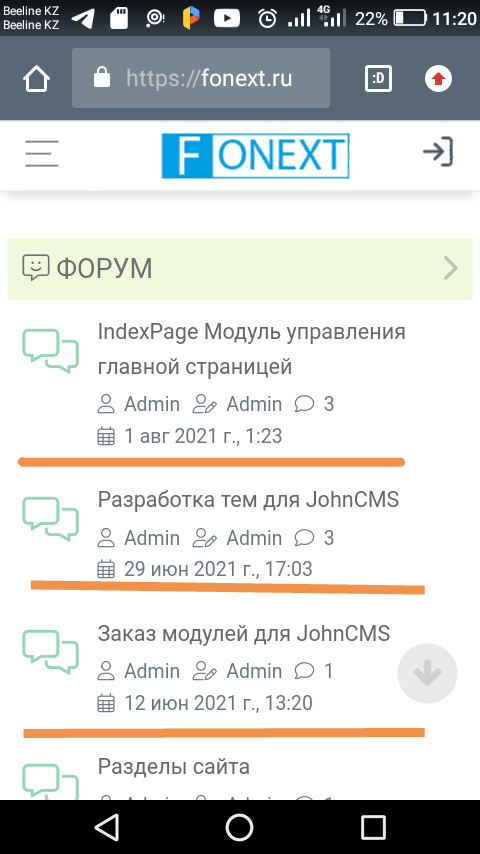
Task: Open topic Разработка тем для JohnCMS
Action: coord(248,499)
